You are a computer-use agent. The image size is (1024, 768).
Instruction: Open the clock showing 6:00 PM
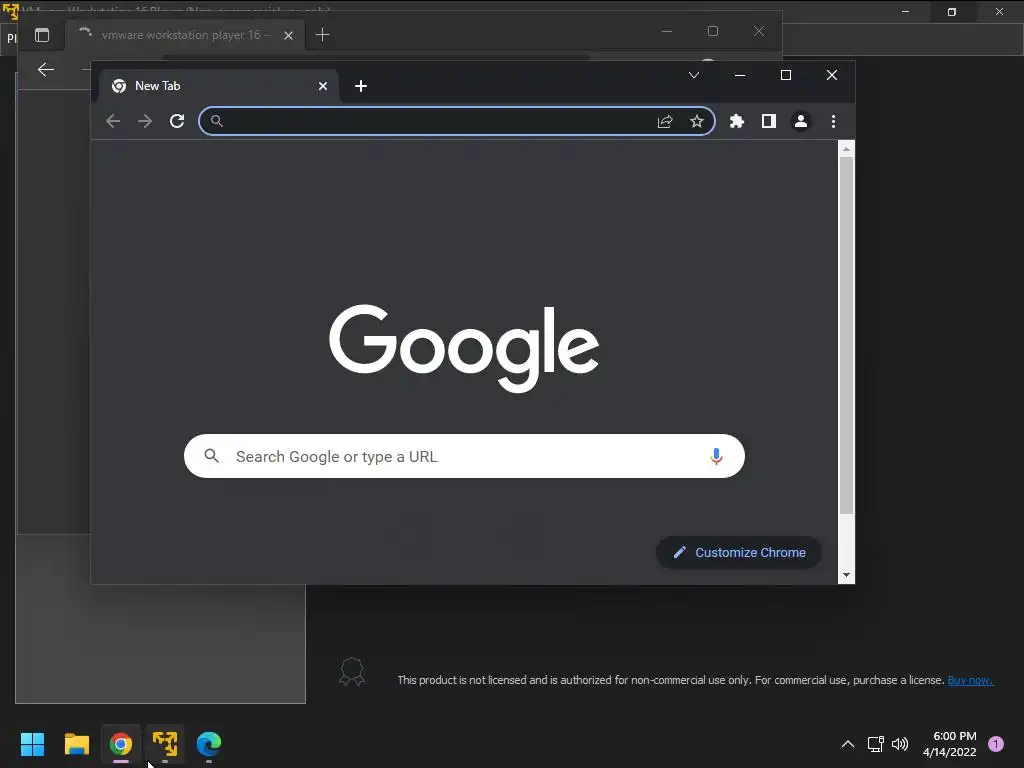(x=950, y=744)
